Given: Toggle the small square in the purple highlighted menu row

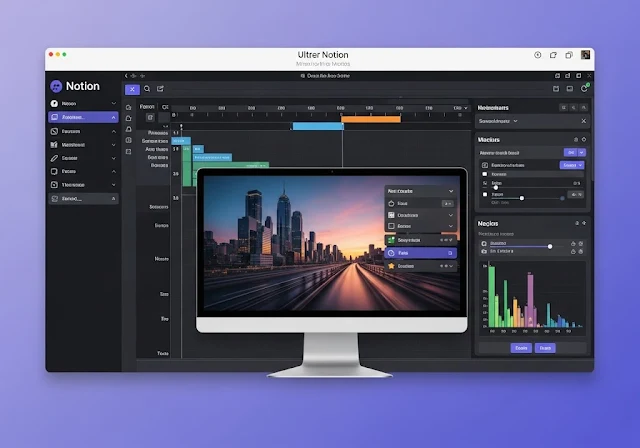Looking at the screenshot, I should pos(450,253).
